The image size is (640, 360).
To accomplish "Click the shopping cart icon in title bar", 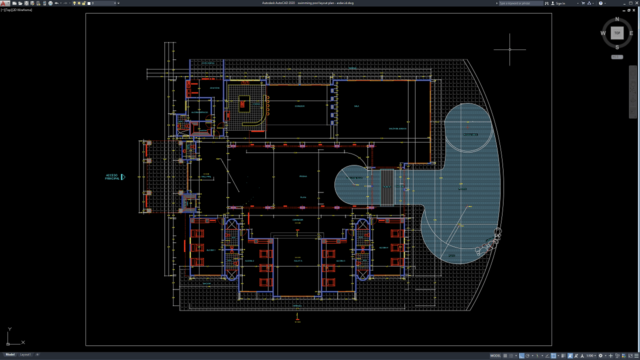I will pyautogui.click(x=583, y=3).
